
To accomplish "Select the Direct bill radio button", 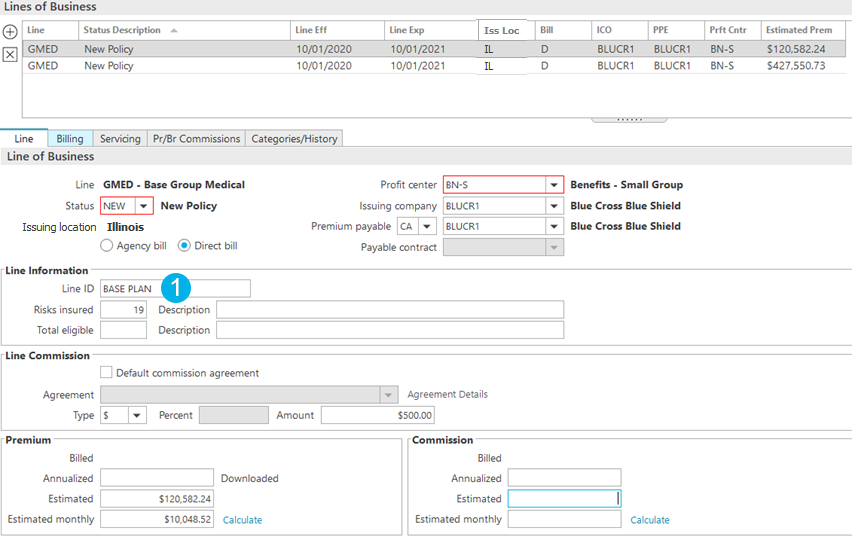I will (184, 246).
